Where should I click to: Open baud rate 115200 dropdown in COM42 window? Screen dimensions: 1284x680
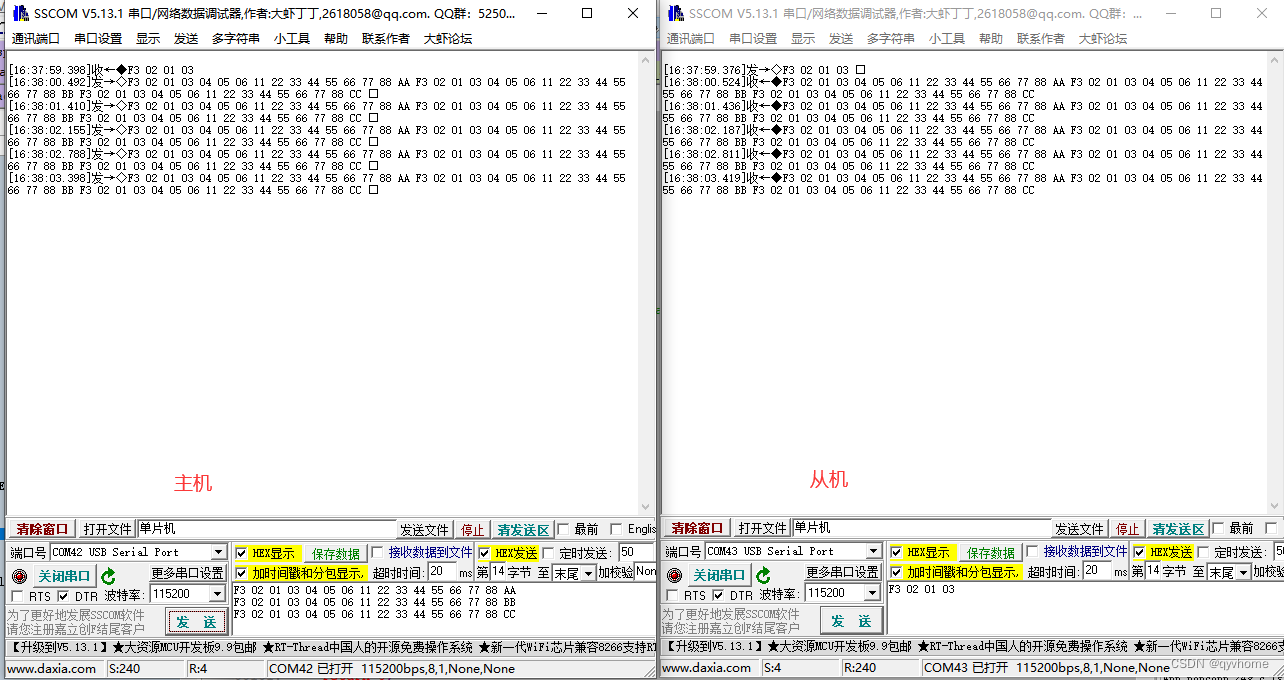coord(217,594)
